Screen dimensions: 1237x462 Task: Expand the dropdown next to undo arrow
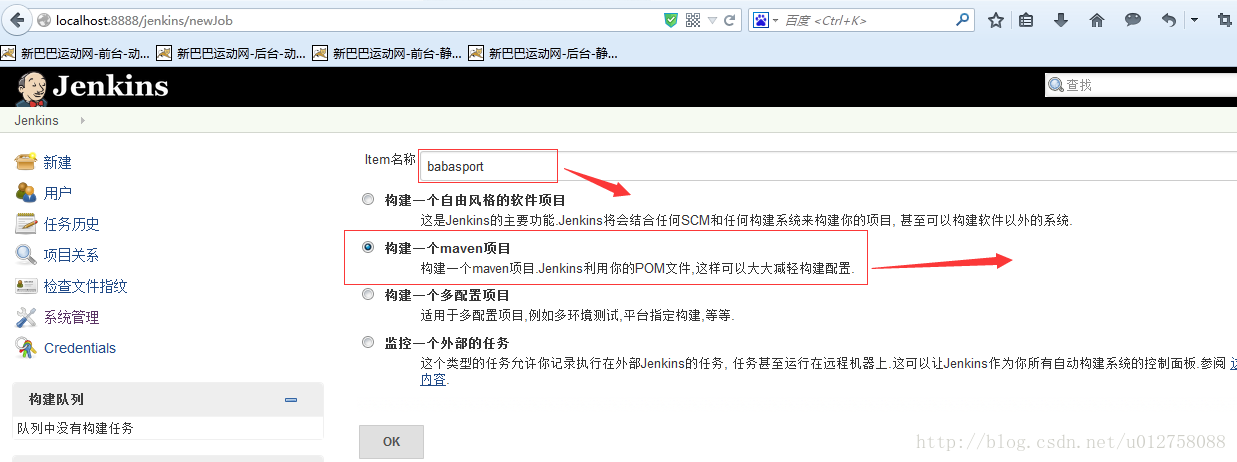coord(1195,20)
